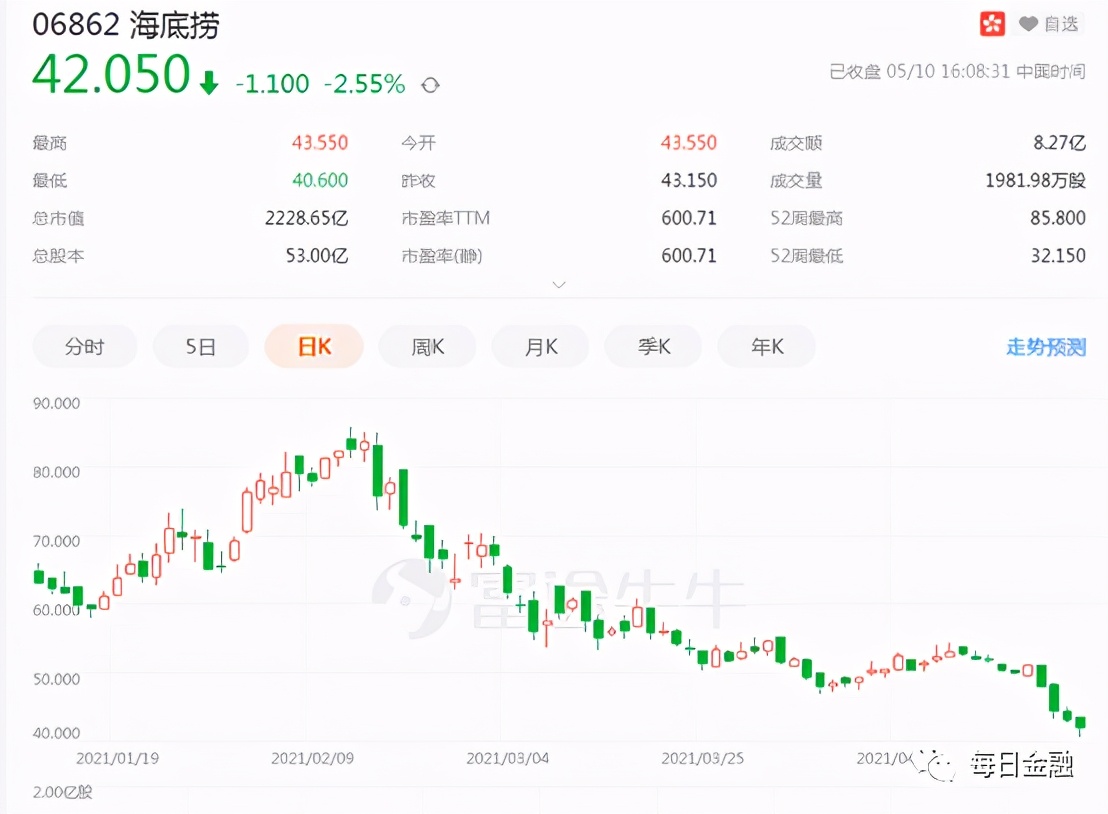The image size is (1108, 814).
Task: Click the 成交量 label
Action: pos(796,180)
